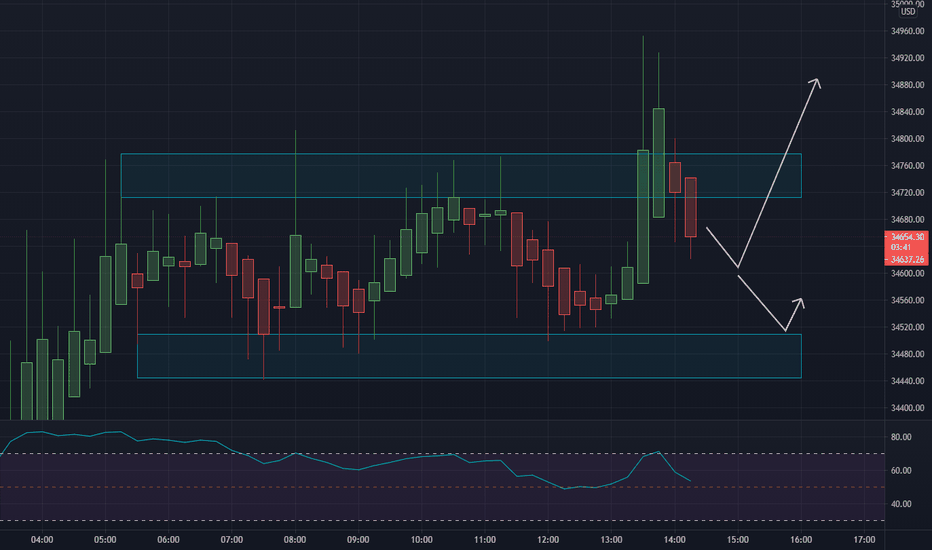
Task: Select the 34680.00 price axis value
Action: pos(907,219)
